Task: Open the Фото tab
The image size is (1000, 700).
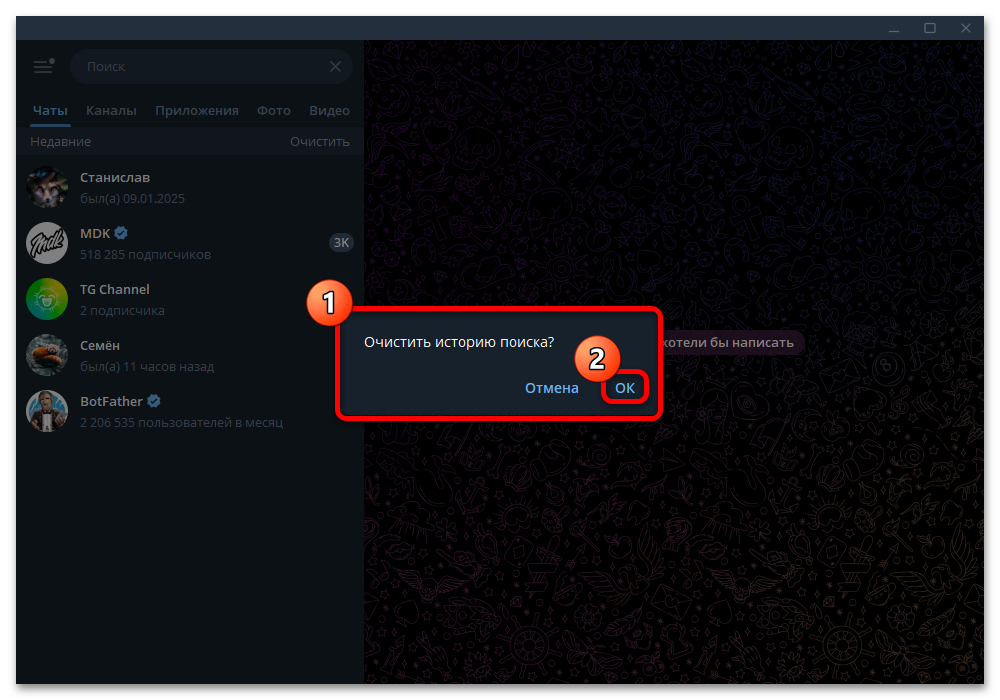Action: pyautogui.click(x=274, y=110)
